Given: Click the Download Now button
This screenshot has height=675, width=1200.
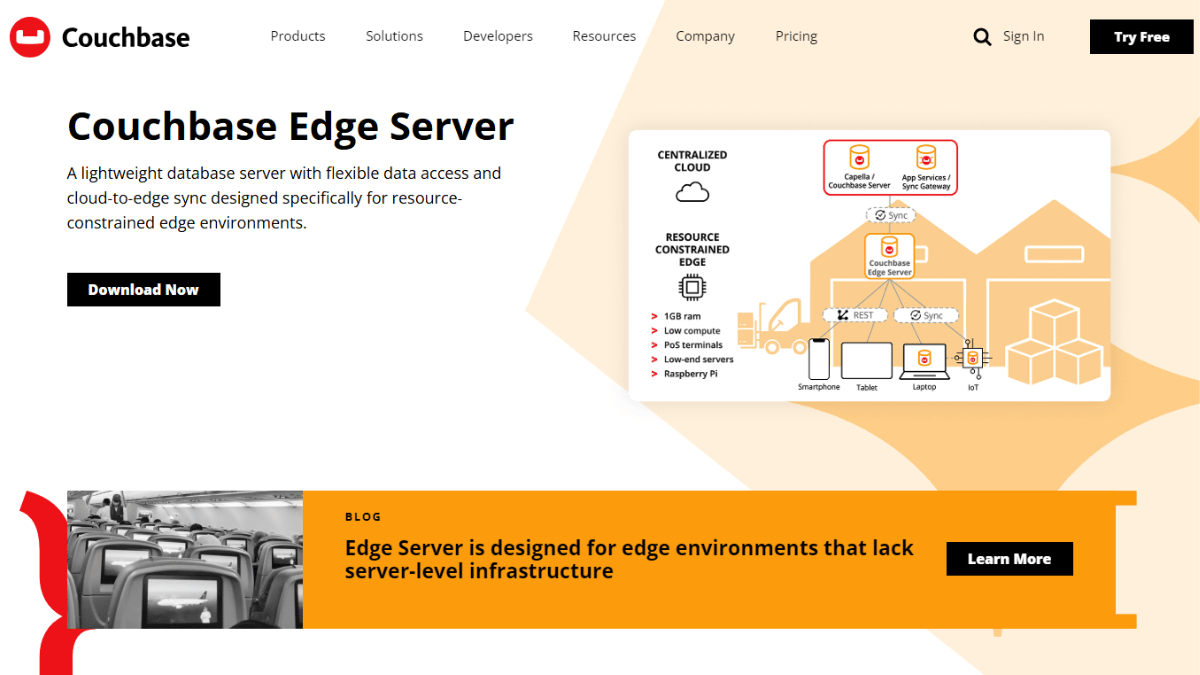Looking at the screenshot, I should click(x=143, y=290).
